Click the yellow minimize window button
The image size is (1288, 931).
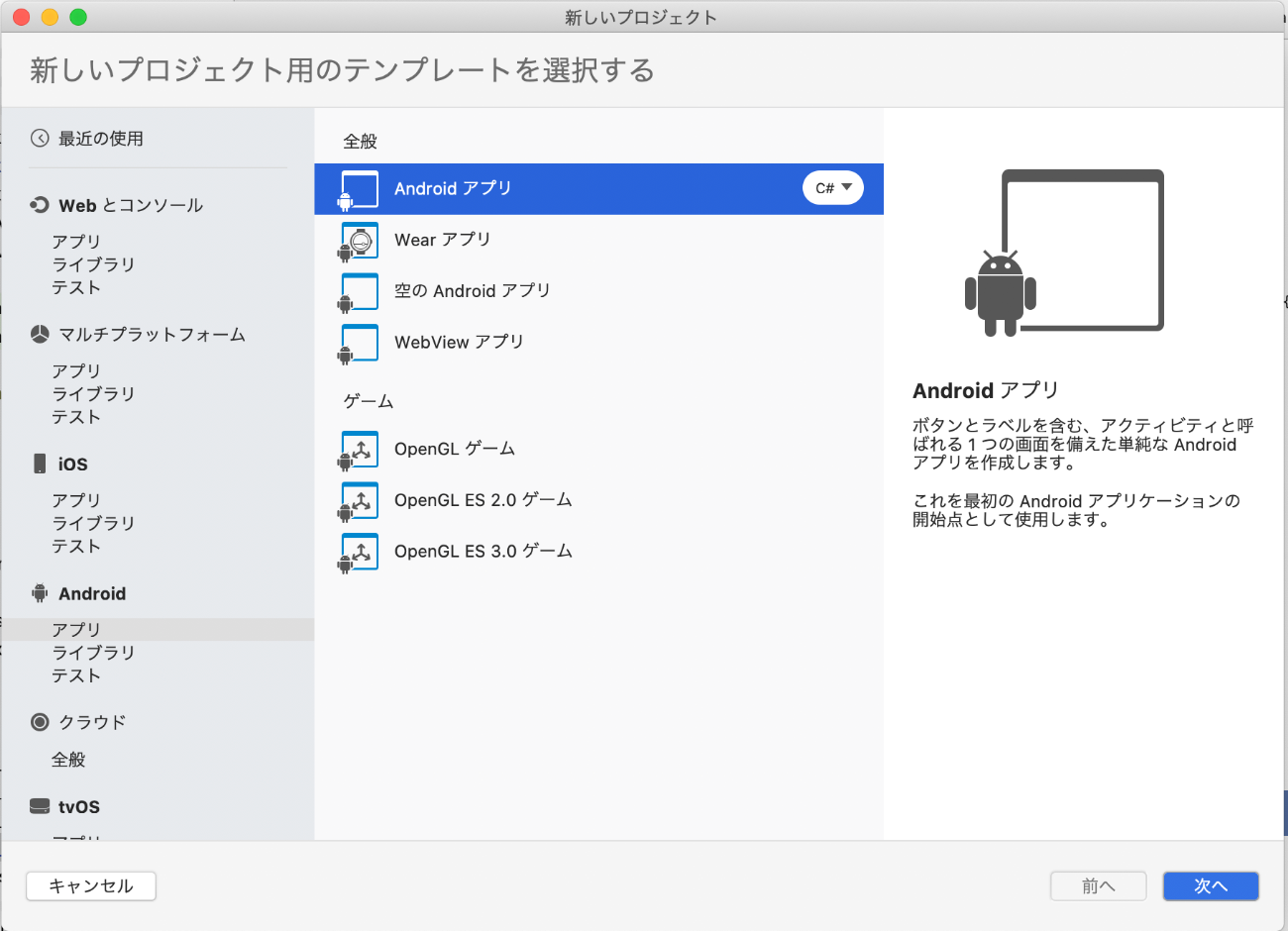click(x=50, y=17)
